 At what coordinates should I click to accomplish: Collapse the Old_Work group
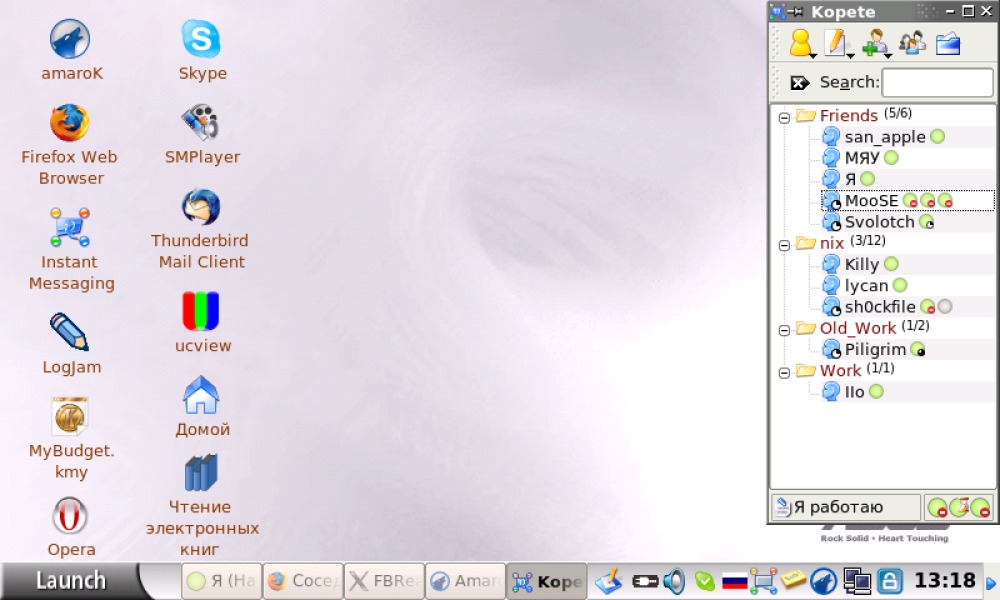pos(784,330)
